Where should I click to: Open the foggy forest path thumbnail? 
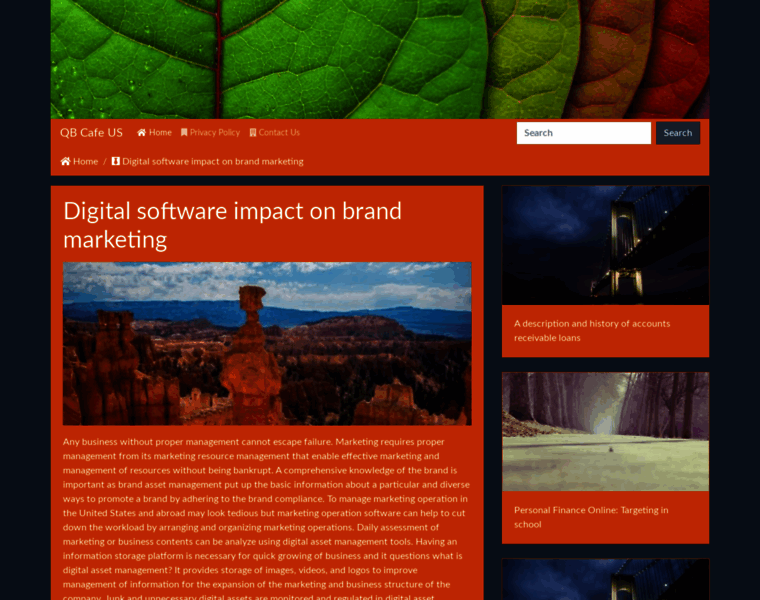[605, 431]
